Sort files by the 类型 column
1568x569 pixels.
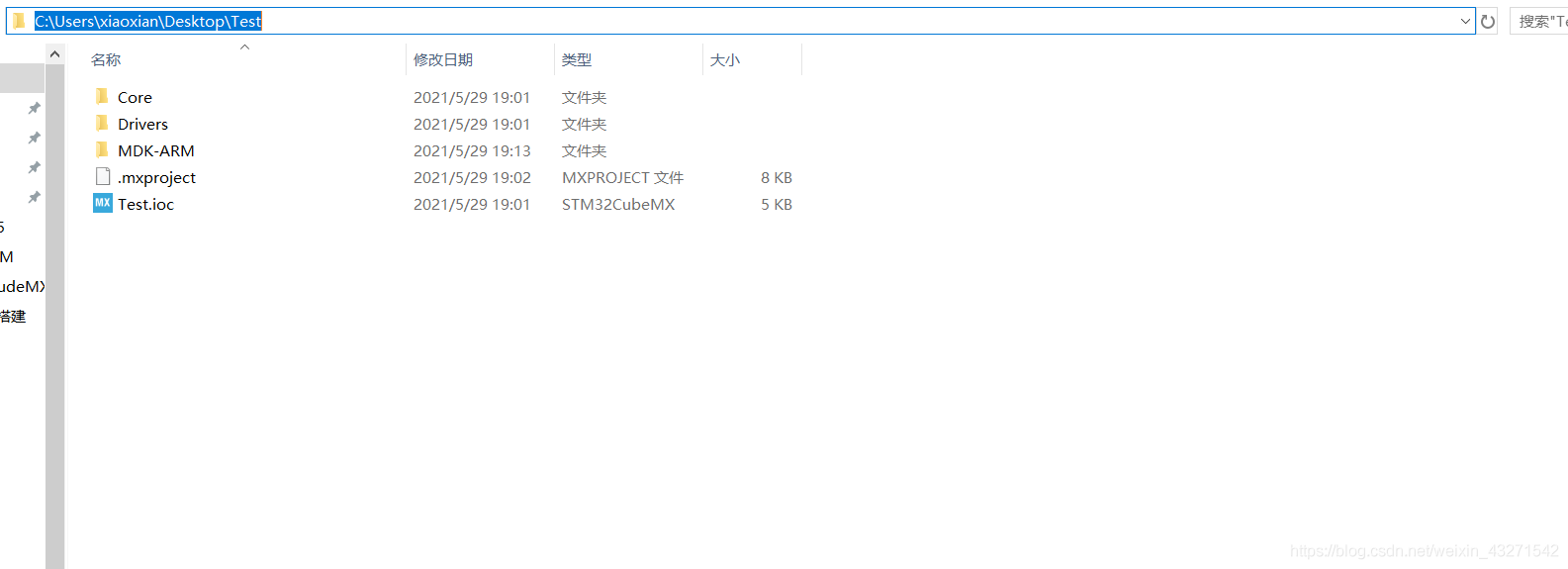click(577, 59)
